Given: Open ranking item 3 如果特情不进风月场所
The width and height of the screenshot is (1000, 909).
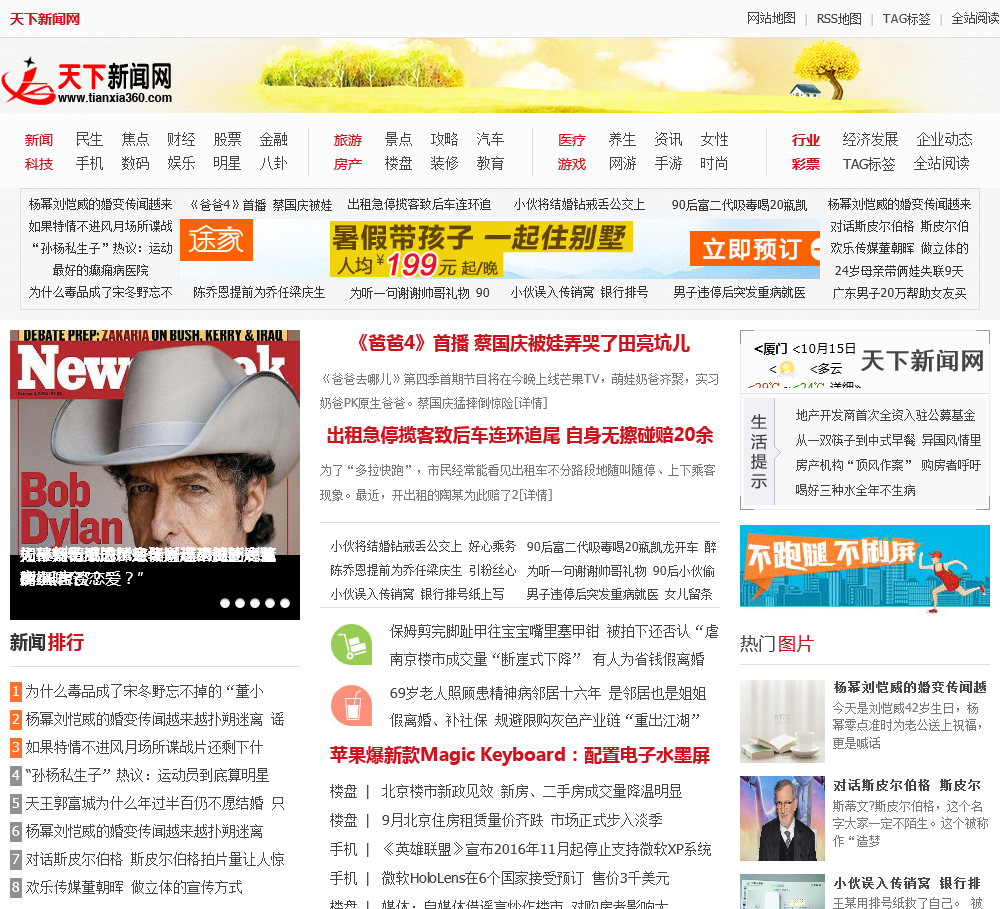Looking at the screenshot, I should click(x=144, y=747).
